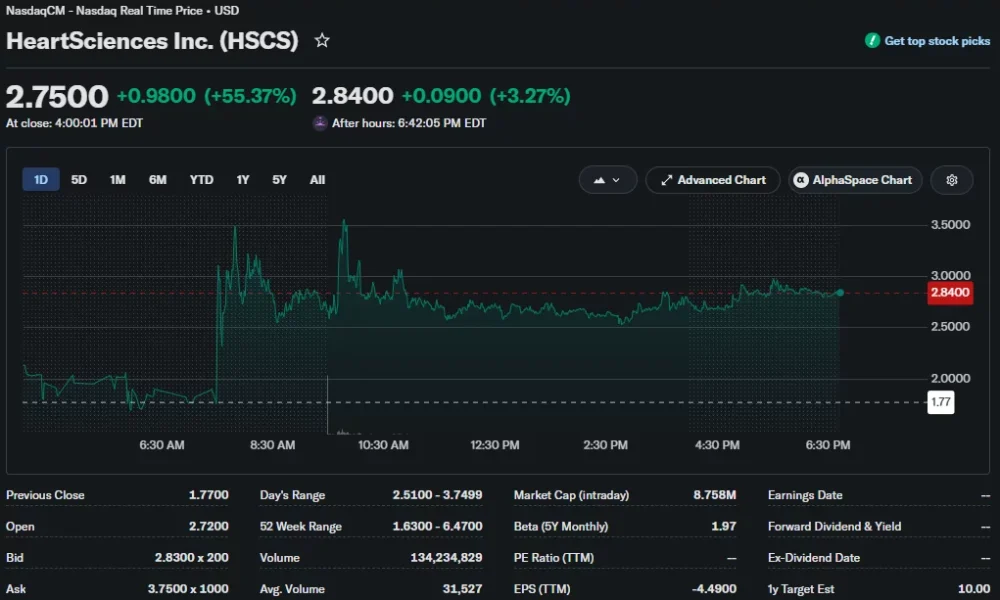Viewport: 1000px width, 600px height.
Task: Click the 2.0000 price axis label
Action: point(950,378)
